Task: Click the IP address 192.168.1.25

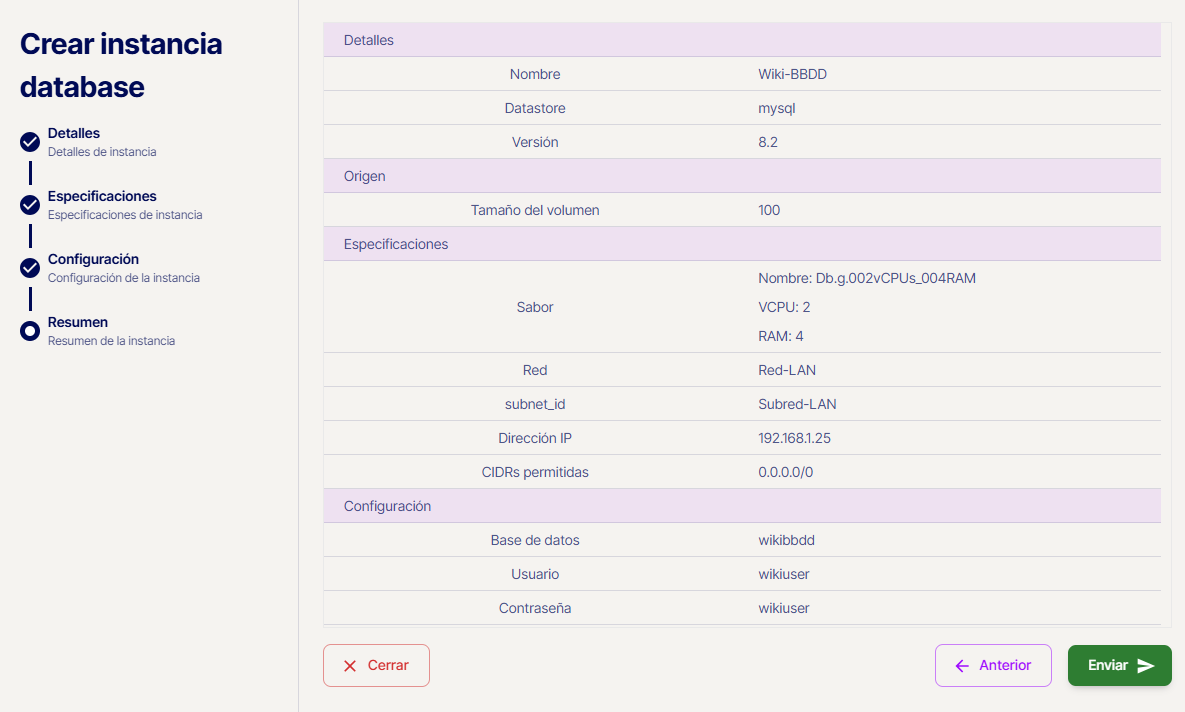Action: point(795,438)
